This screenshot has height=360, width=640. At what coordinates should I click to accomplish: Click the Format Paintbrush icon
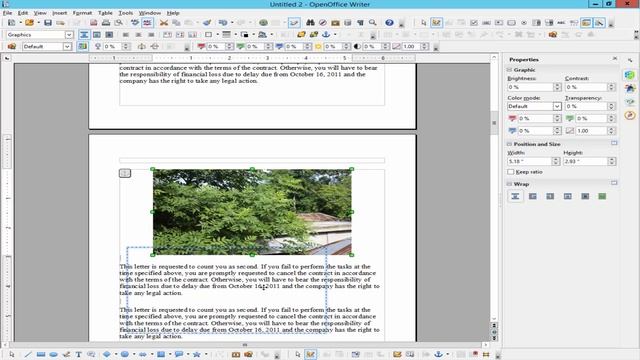(x=207, y=23)
